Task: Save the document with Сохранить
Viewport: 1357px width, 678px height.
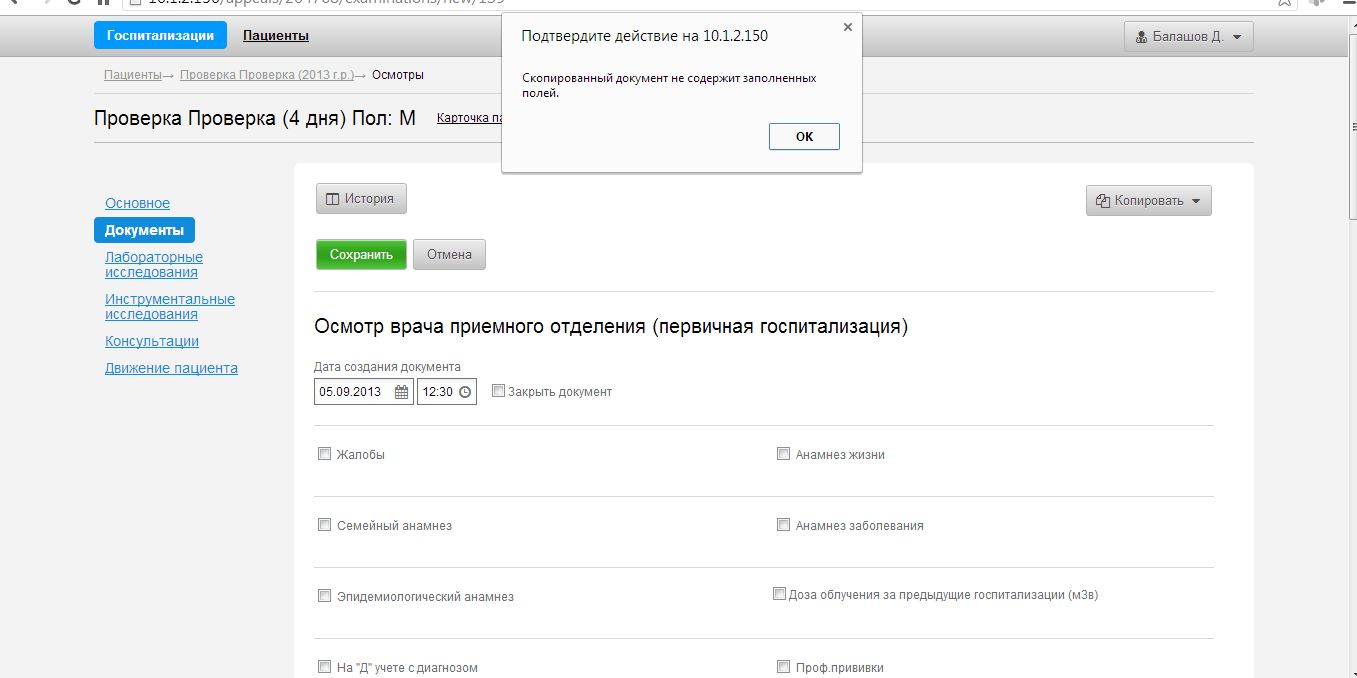Action: 361,255
